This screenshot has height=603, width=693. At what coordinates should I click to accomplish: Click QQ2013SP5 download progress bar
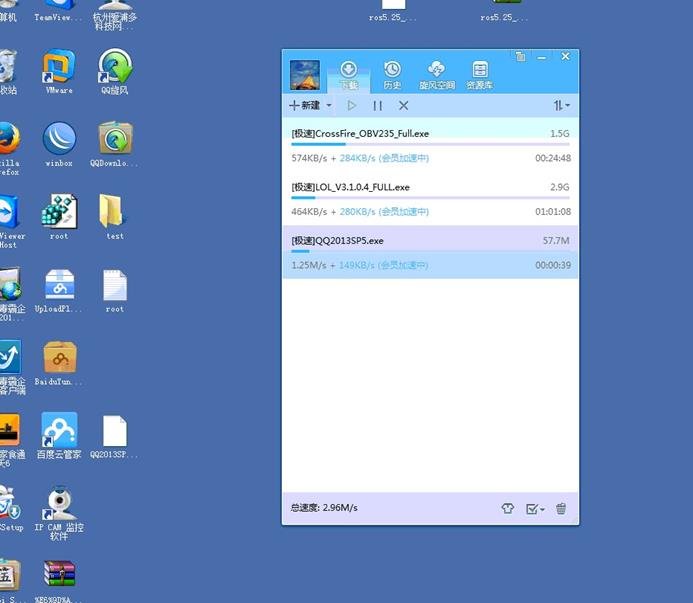point(430,251)
